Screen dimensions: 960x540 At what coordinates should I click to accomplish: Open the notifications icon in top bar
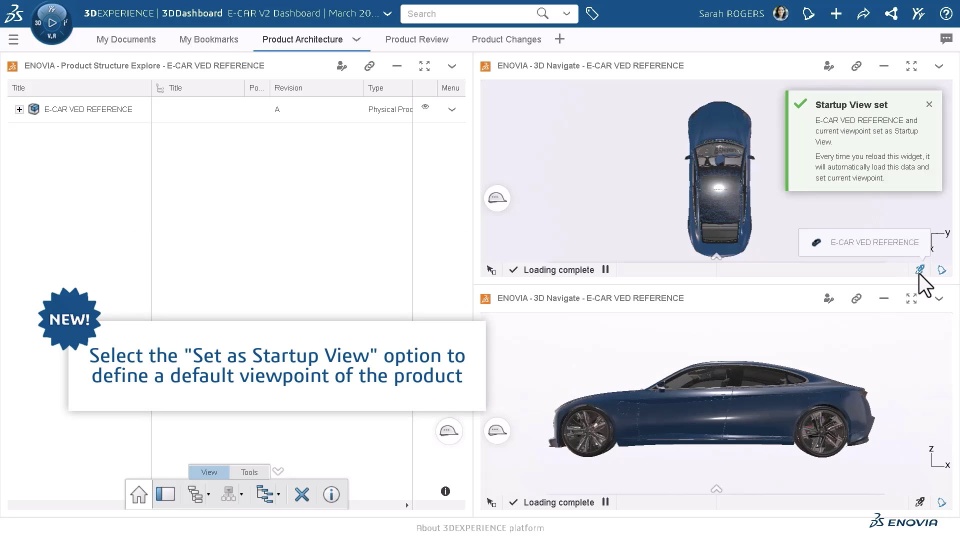[x=808, y=13]
